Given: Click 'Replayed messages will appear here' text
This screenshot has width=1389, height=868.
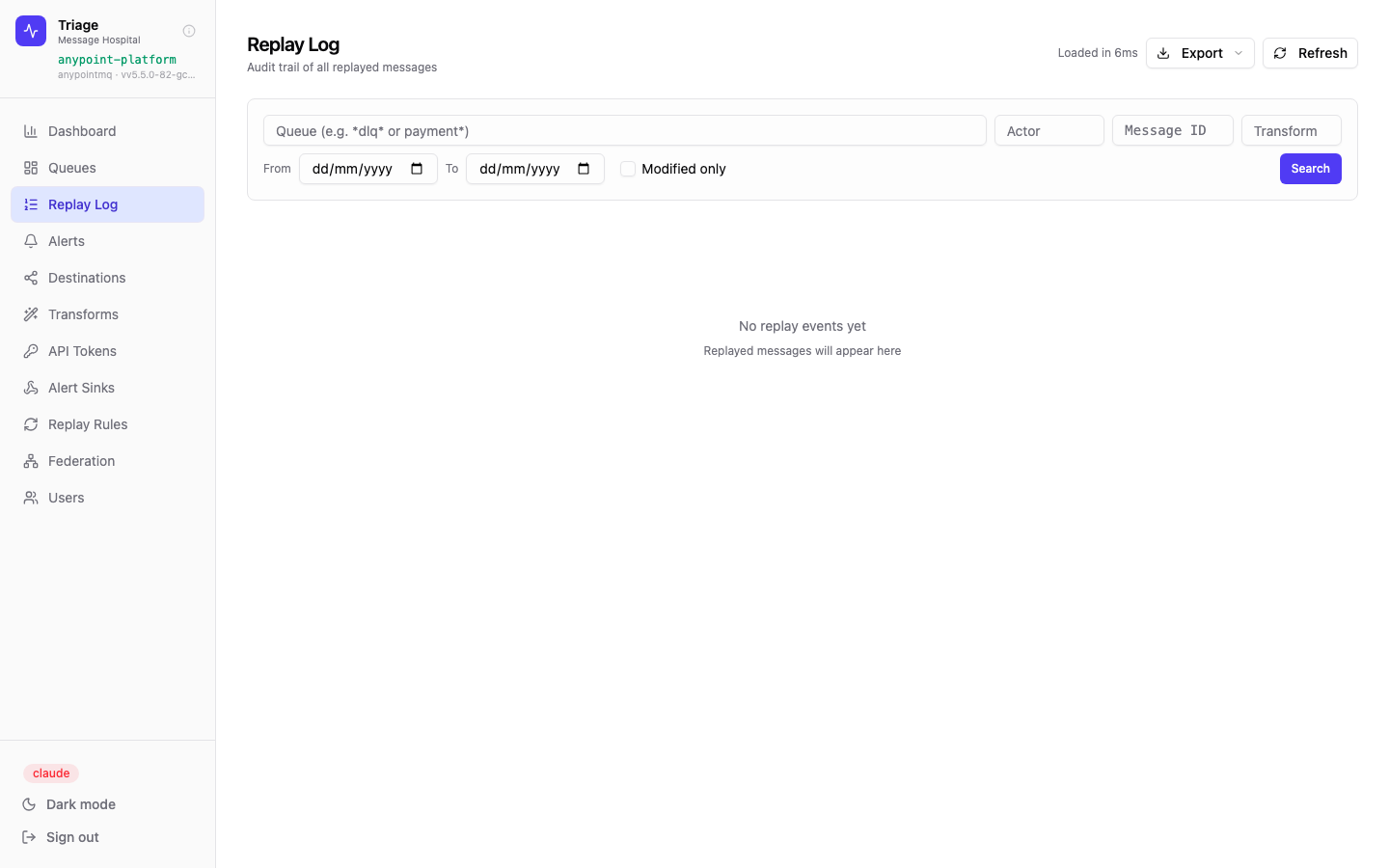Looking at the screenshot, I should [x=803, y=351].
